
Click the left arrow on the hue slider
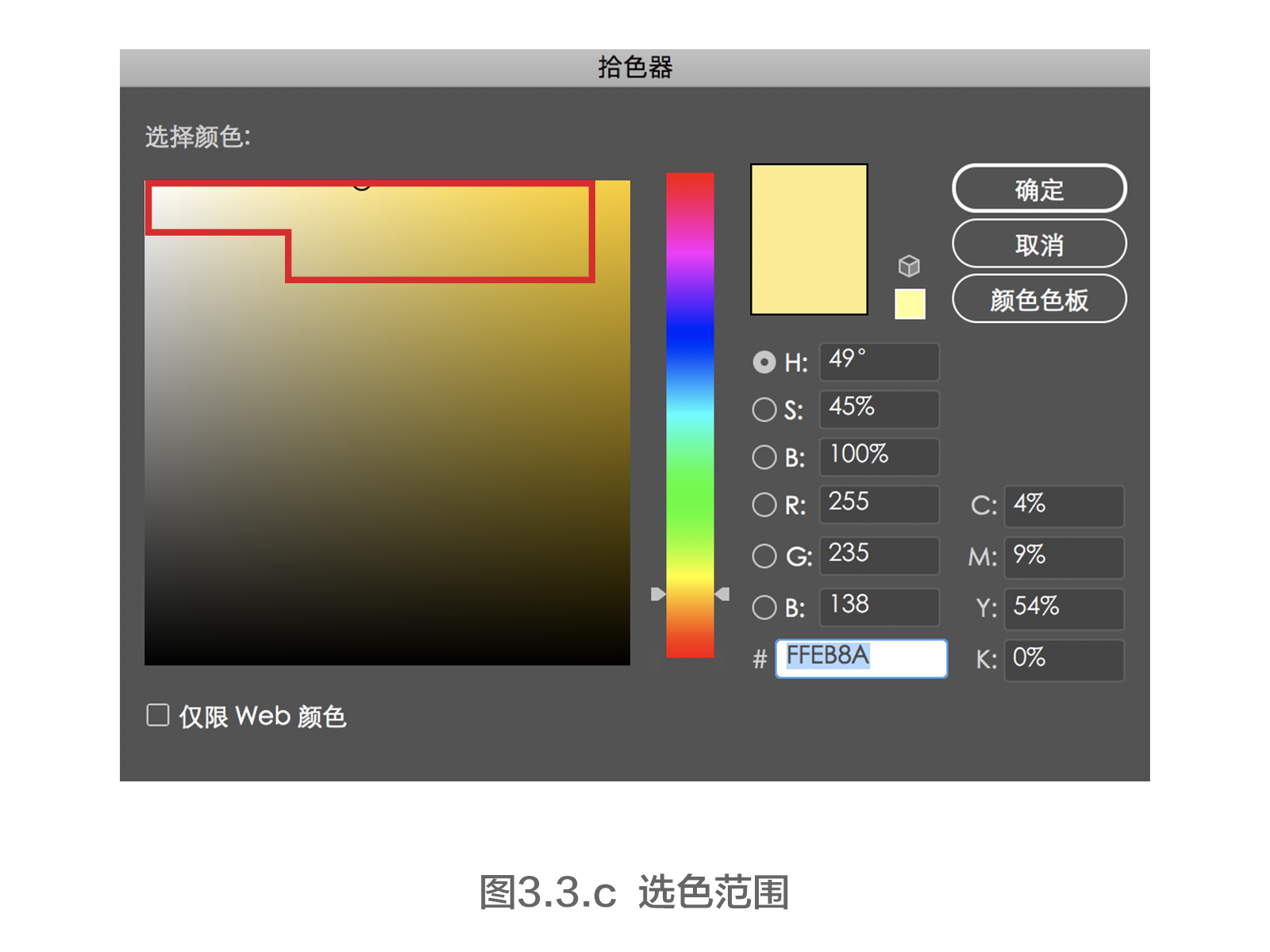(x=657, y=593)
